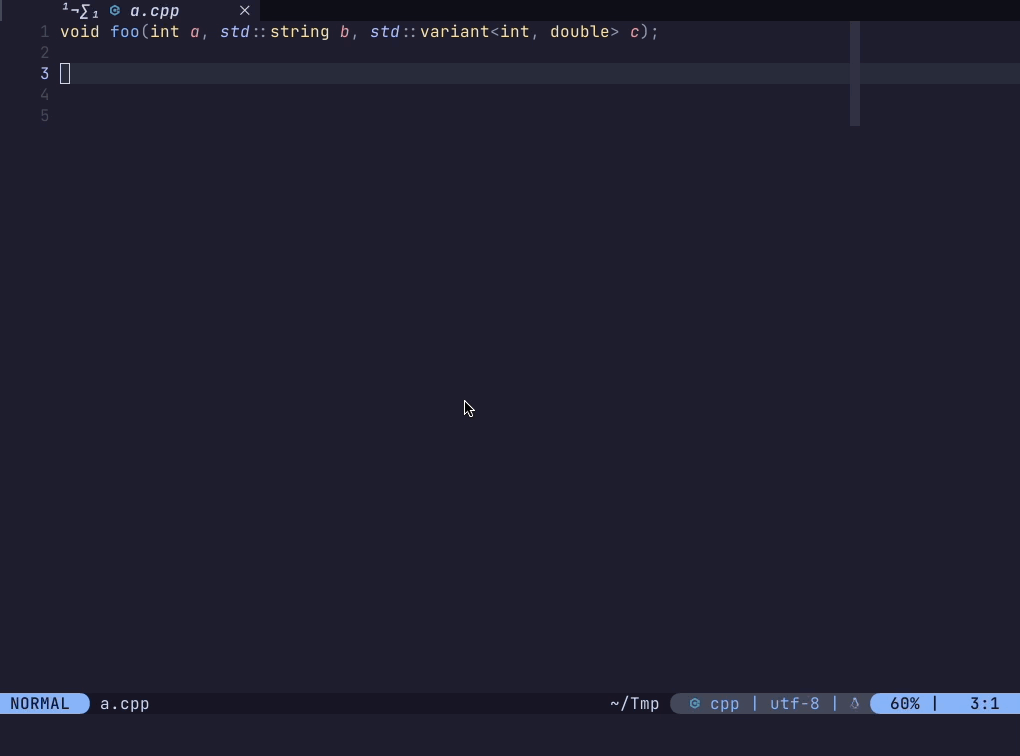
Task: Click parameter 'b' after std::string
Action: point(345,32)
